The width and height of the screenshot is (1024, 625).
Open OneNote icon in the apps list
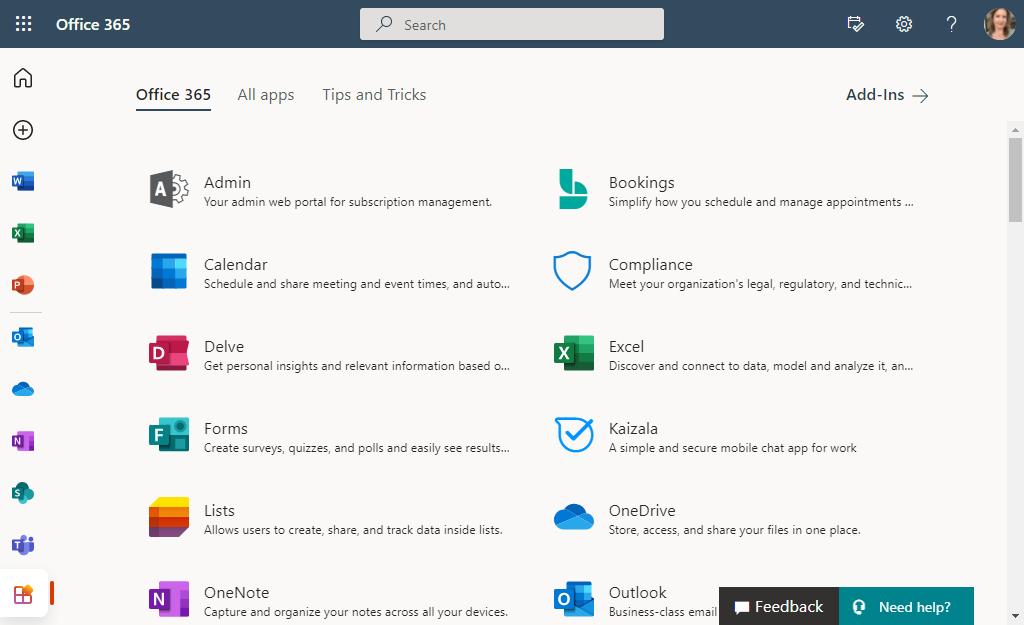pos(169,599)
